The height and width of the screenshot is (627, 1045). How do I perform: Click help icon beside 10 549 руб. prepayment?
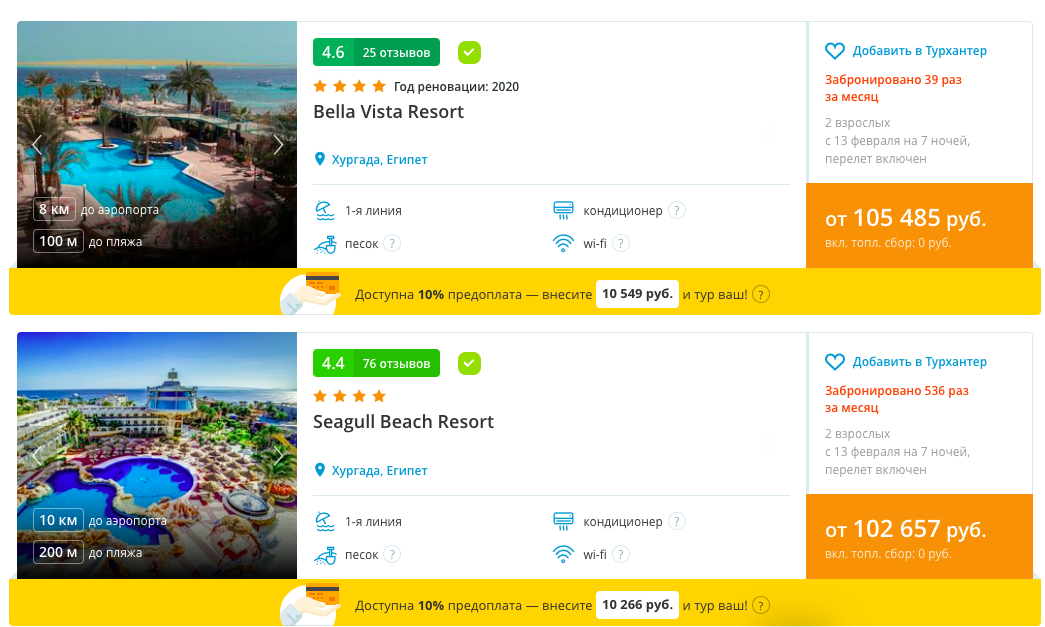click(761, 295)
